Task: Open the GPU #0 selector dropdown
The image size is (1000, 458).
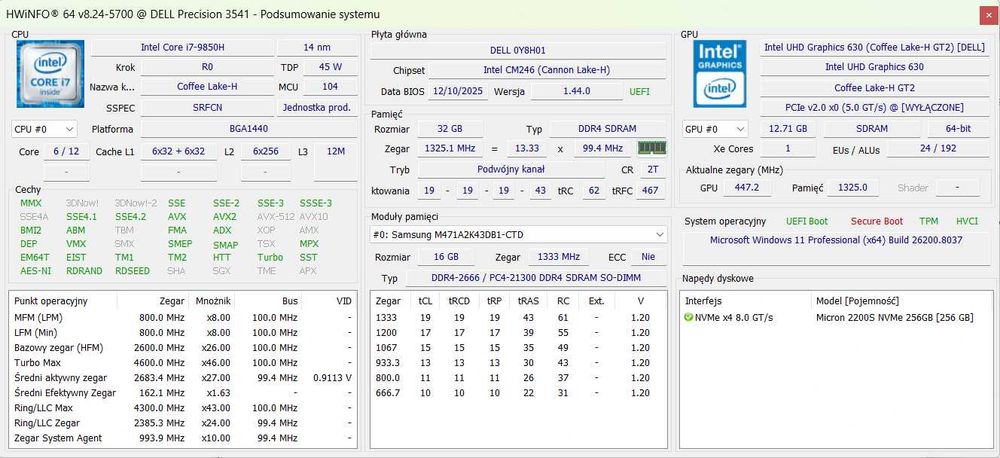Action: (715, 129)
